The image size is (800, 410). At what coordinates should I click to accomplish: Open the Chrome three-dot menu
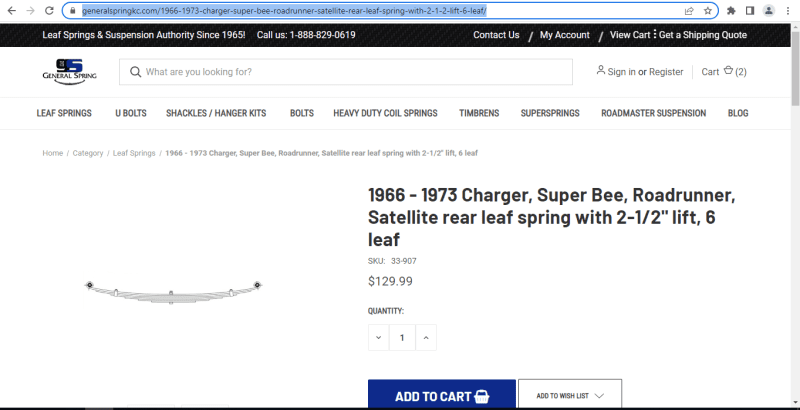click(788, 10)
